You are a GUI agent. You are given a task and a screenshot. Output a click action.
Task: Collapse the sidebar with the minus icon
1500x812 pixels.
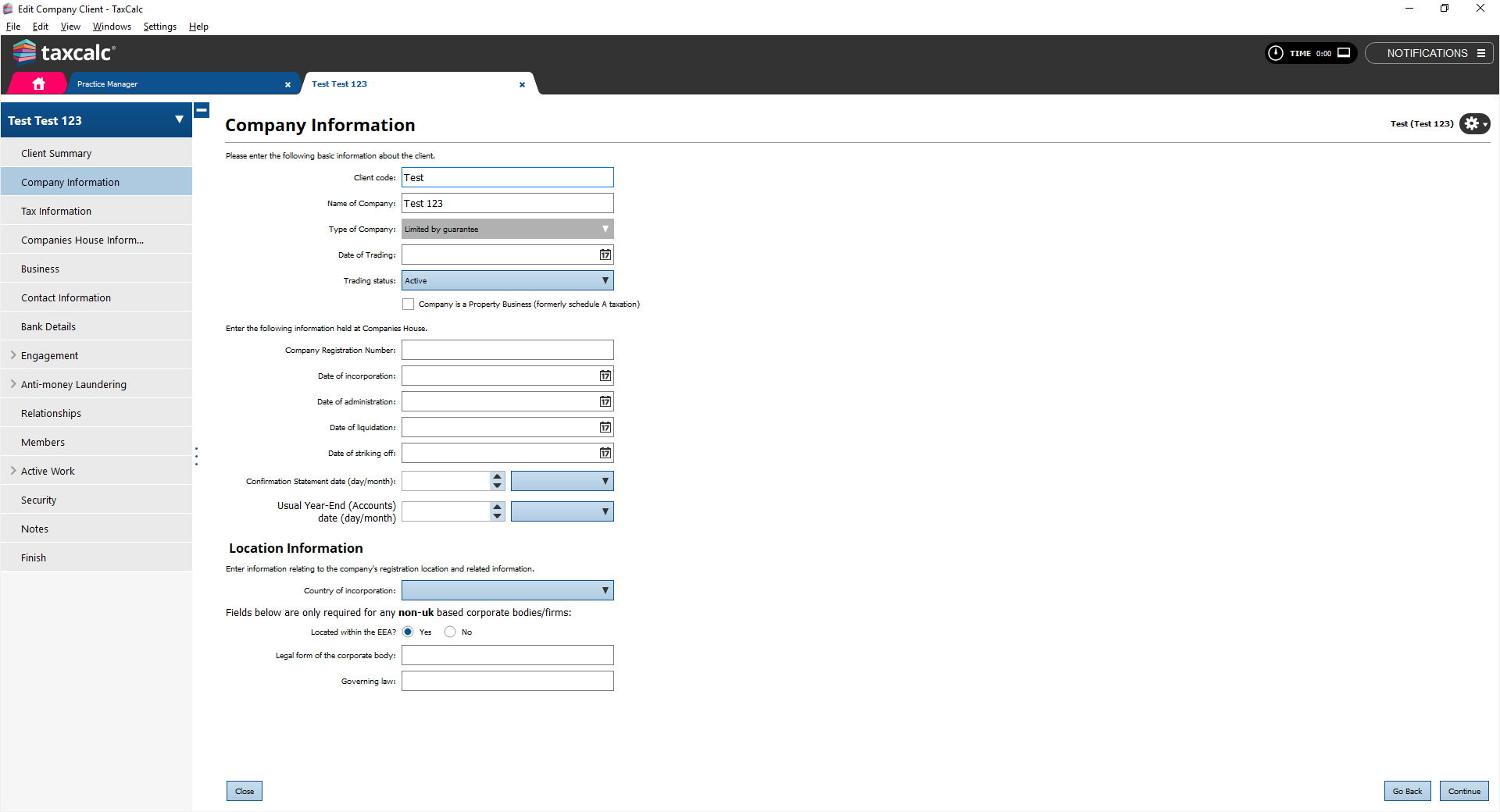coord(202,111)
